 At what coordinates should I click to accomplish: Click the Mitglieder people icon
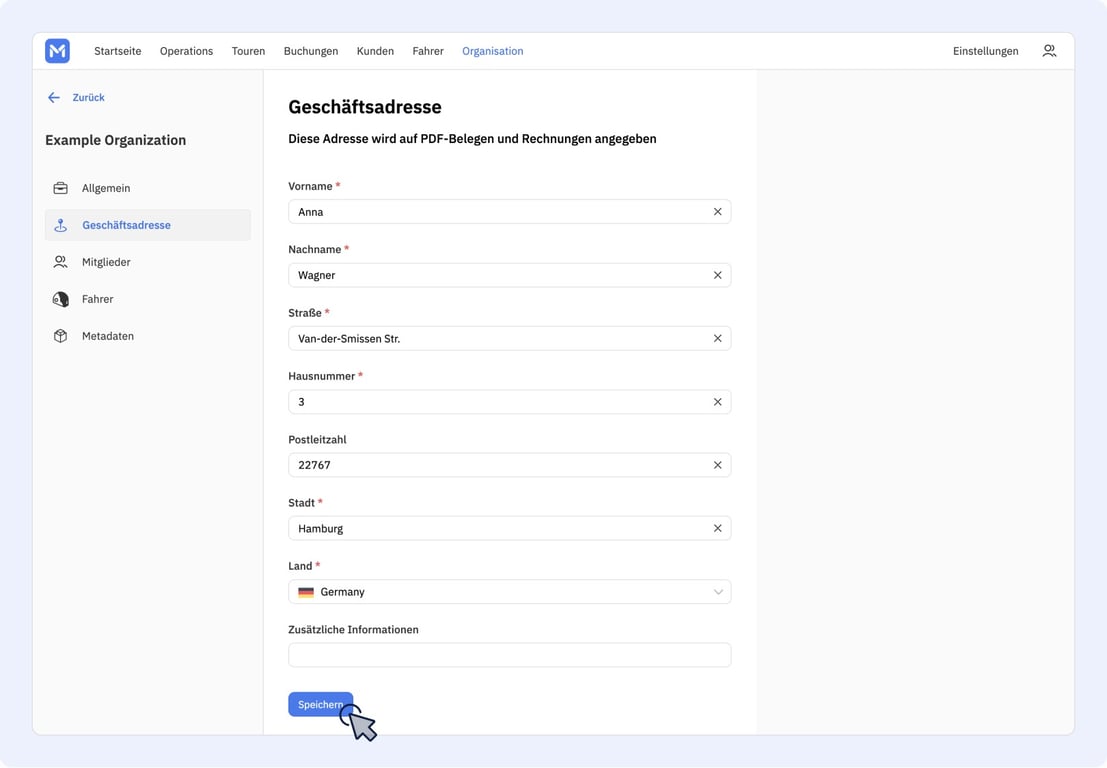61,262
